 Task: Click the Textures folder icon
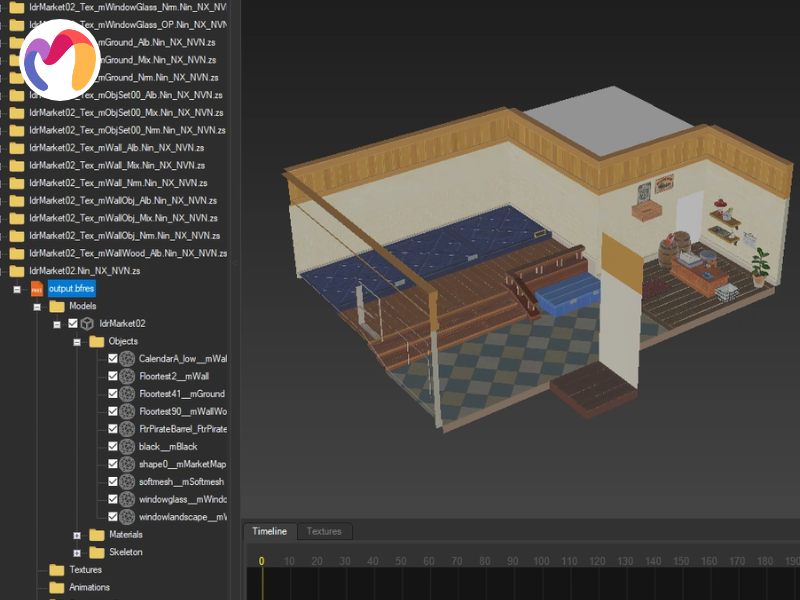point(57,570)
